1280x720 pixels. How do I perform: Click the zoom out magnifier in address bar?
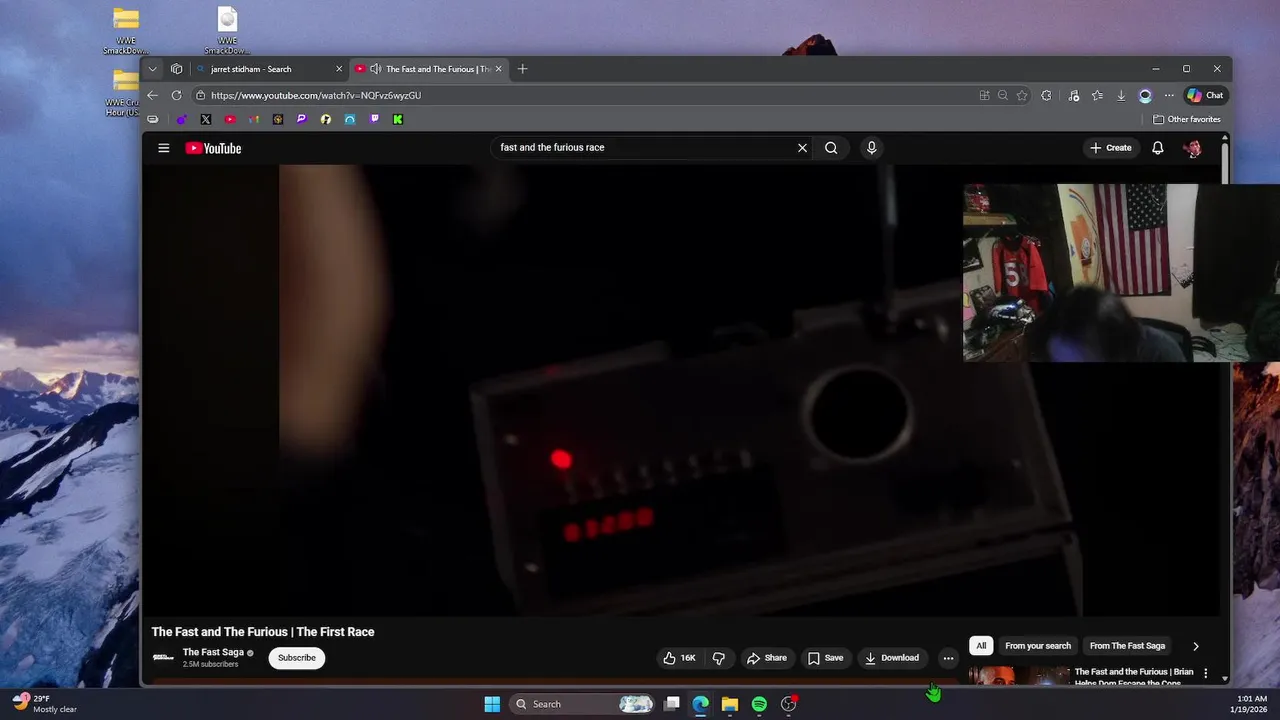1003,95
